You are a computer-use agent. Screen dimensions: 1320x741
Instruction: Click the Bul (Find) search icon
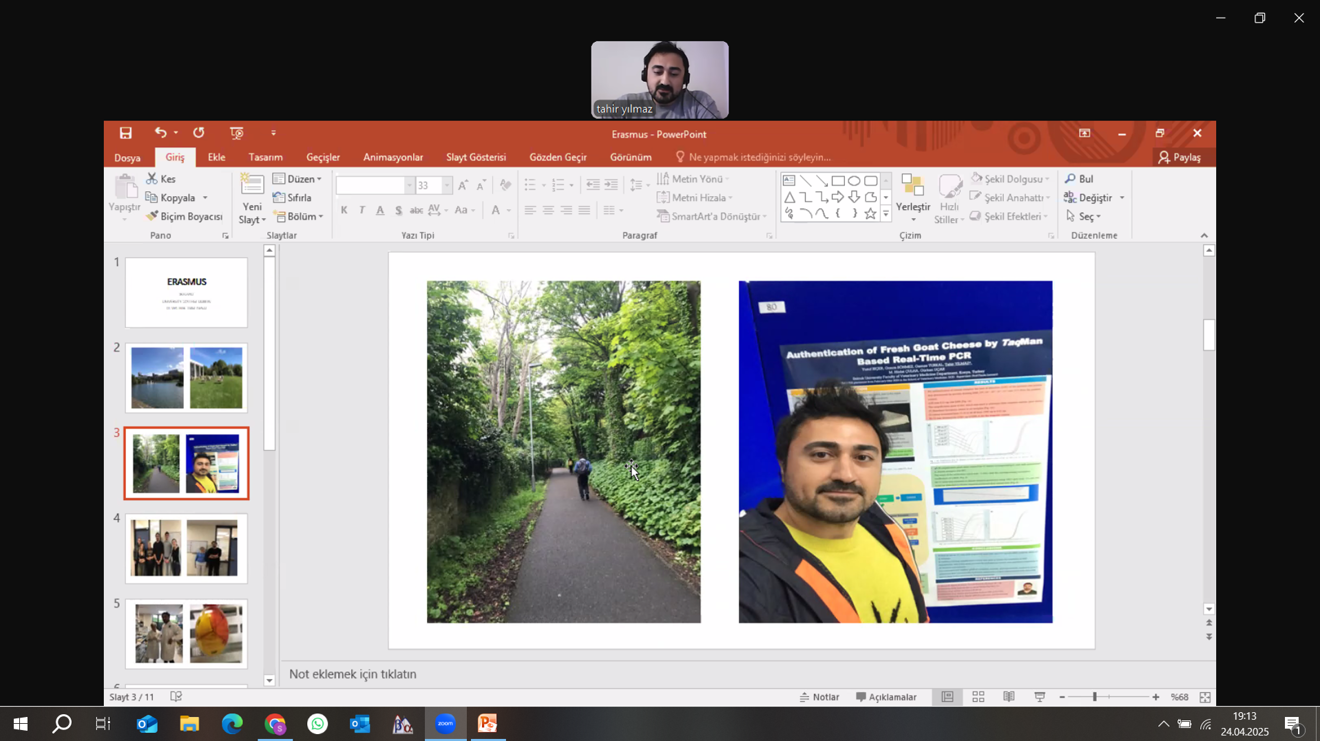point(1070,179)
